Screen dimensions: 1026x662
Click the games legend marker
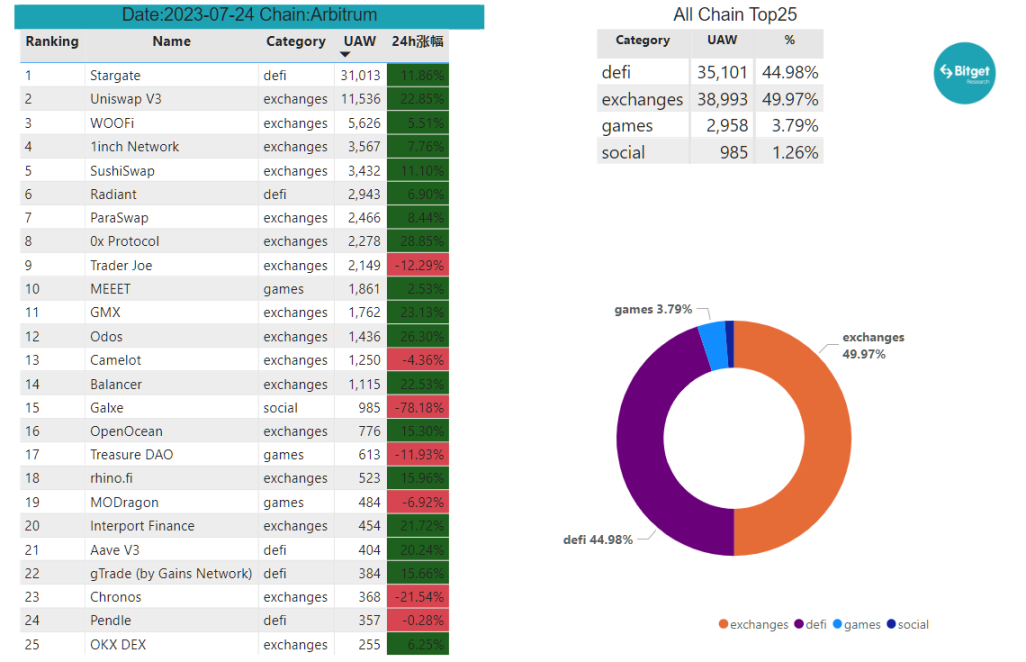[x=838, y=624]
